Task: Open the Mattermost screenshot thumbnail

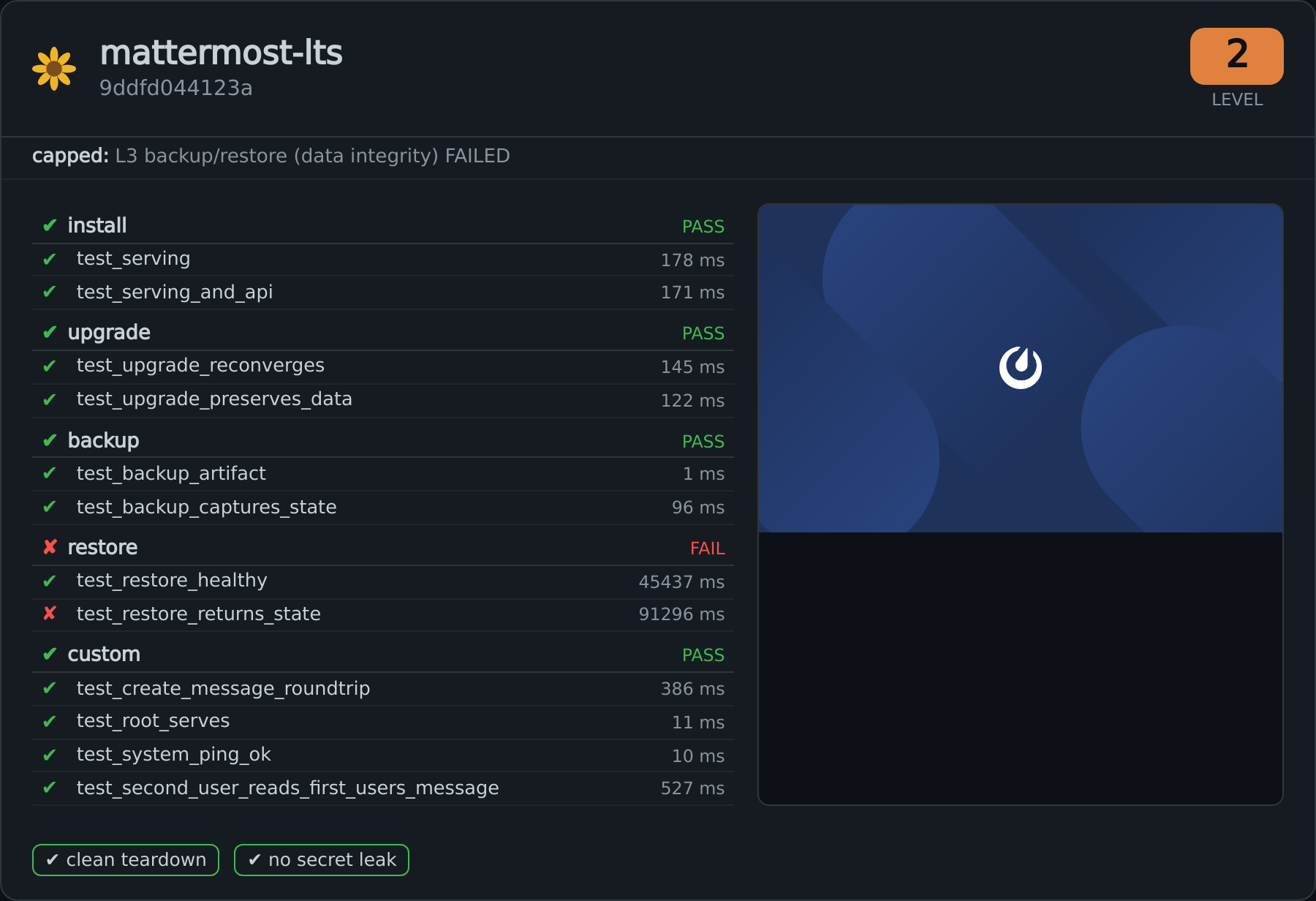Action: (x=1021, y=505)
